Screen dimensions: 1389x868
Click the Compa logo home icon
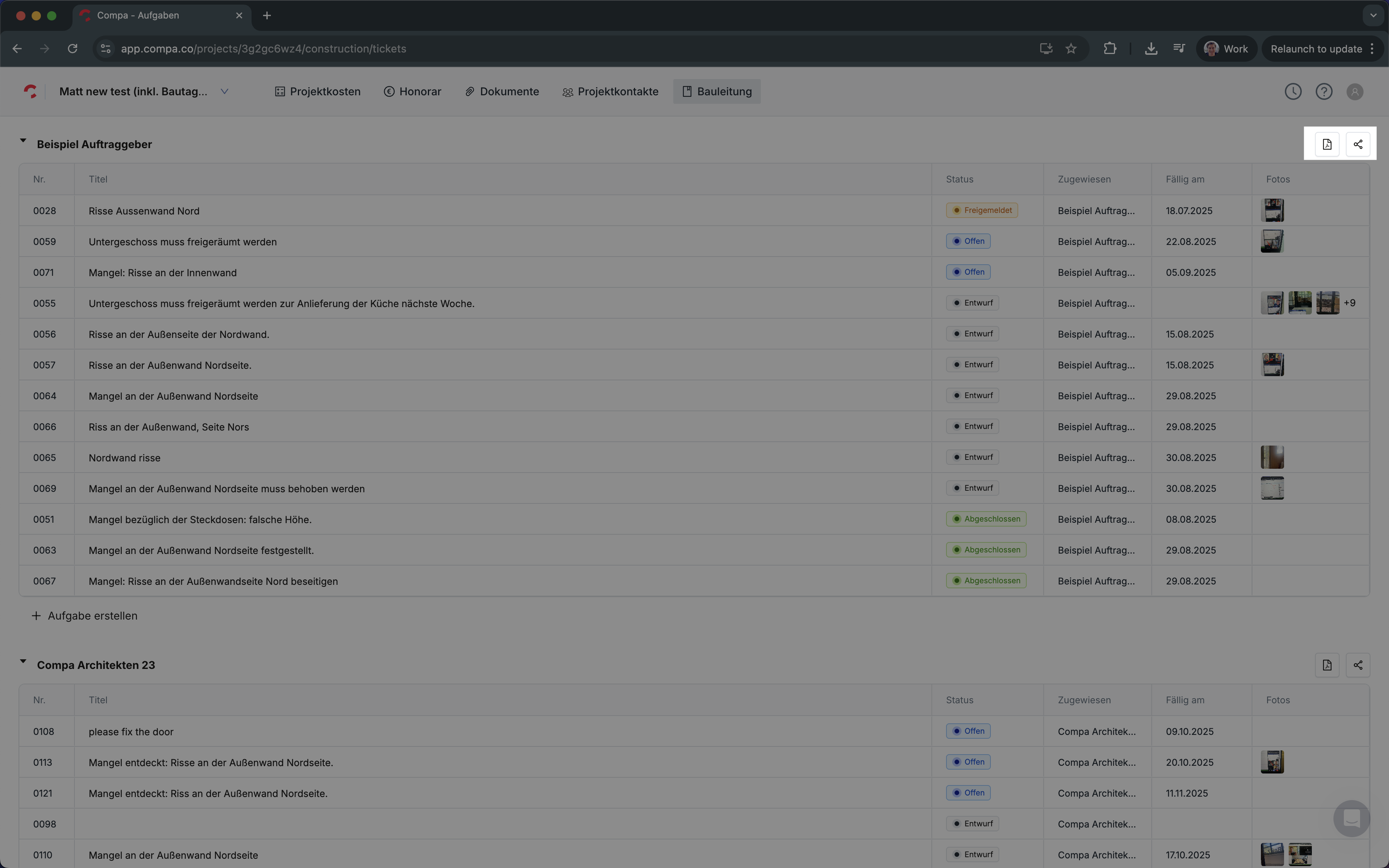tap(30, 91)
